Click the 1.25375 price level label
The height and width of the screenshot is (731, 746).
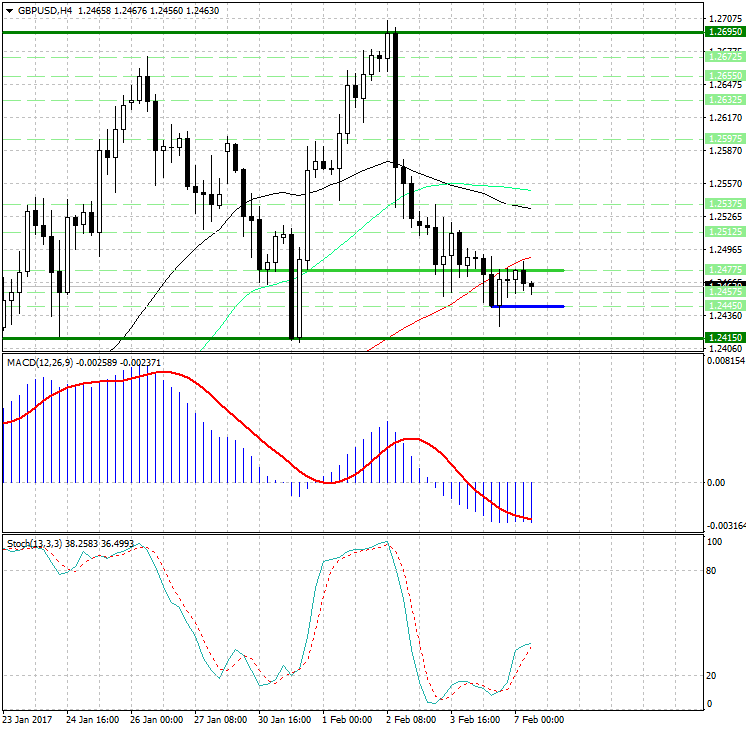pyautogui.click(x=724, y=204)
